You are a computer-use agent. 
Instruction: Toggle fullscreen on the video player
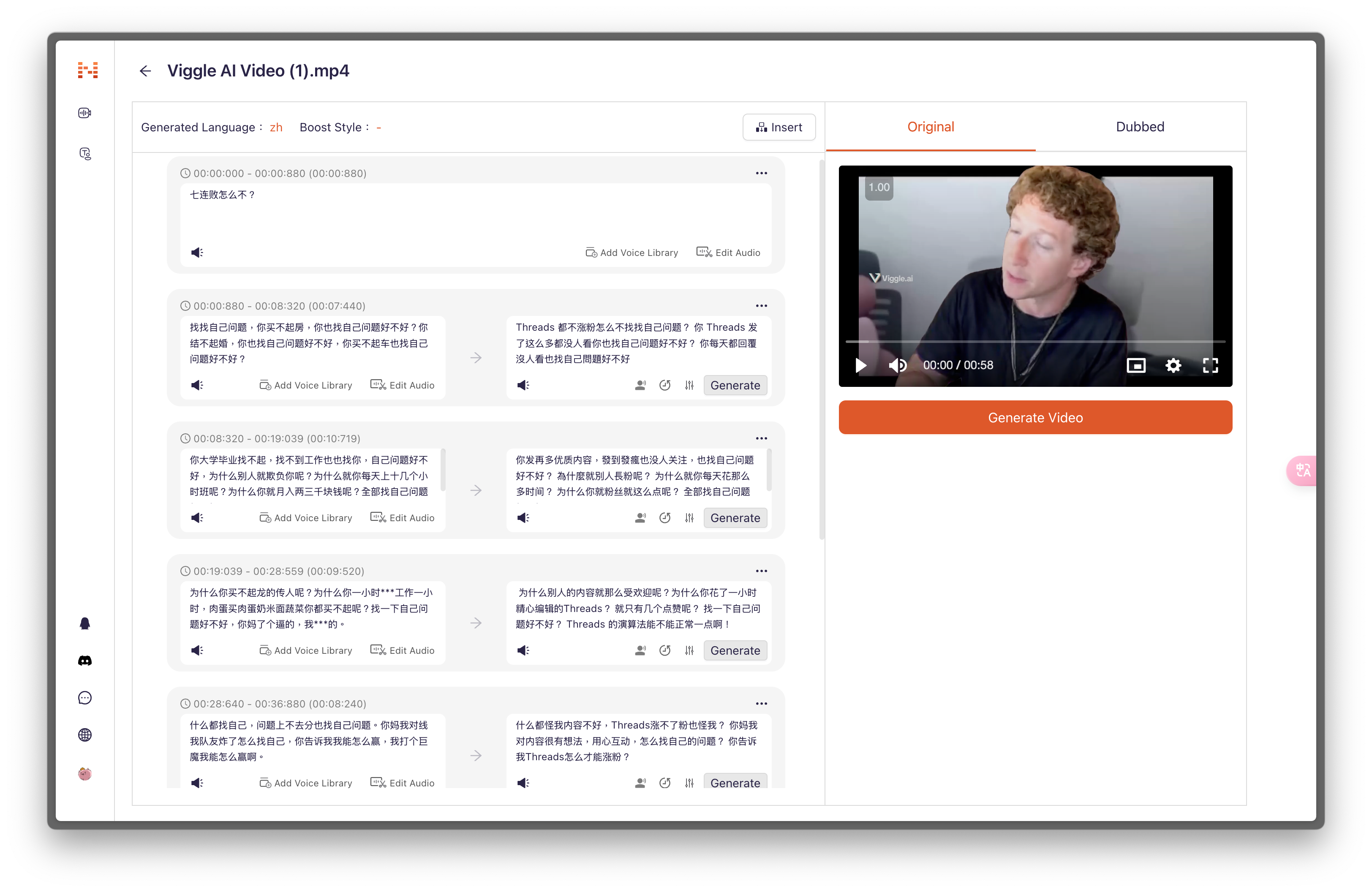[1211, 365]
